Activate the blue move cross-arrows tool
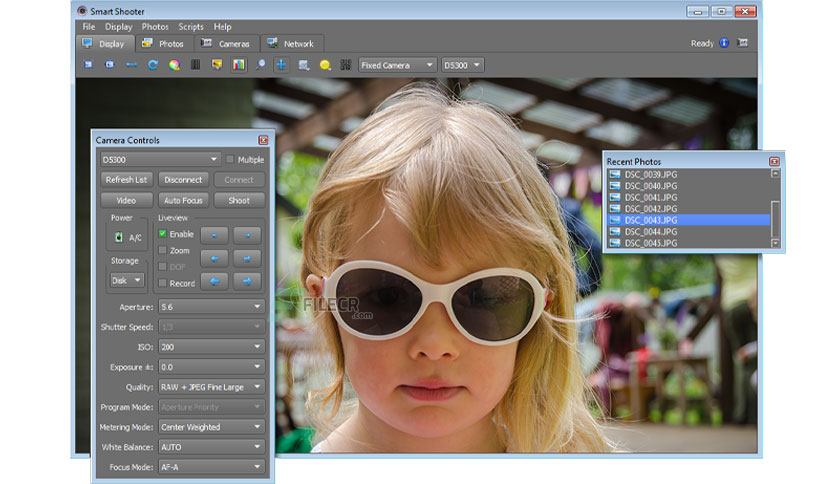836x484 pixels. tap(281, 65)
